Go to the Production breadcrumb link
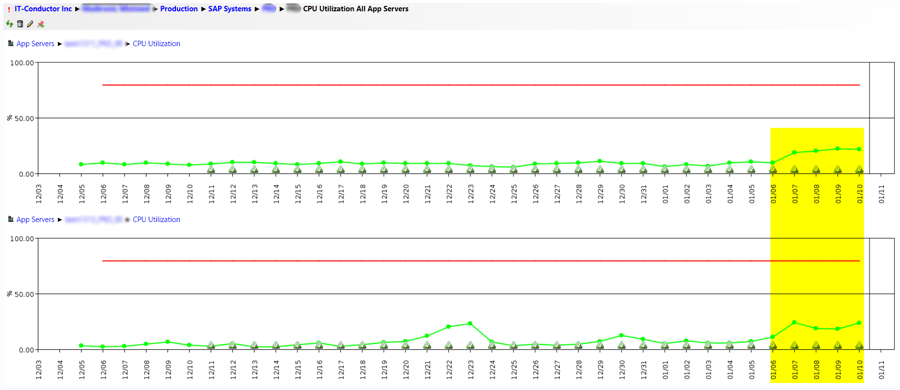900x390 pixels. 179,9
